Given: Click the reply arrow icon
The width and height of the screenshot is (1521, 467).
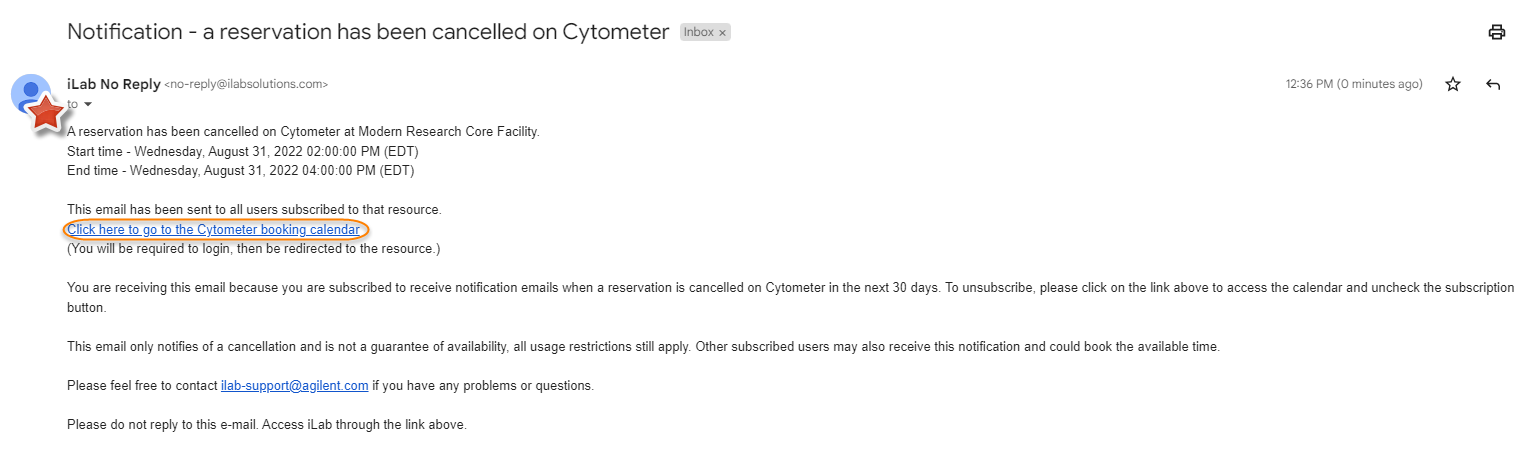Looking at the screenshot, I should pos(1493,85).
